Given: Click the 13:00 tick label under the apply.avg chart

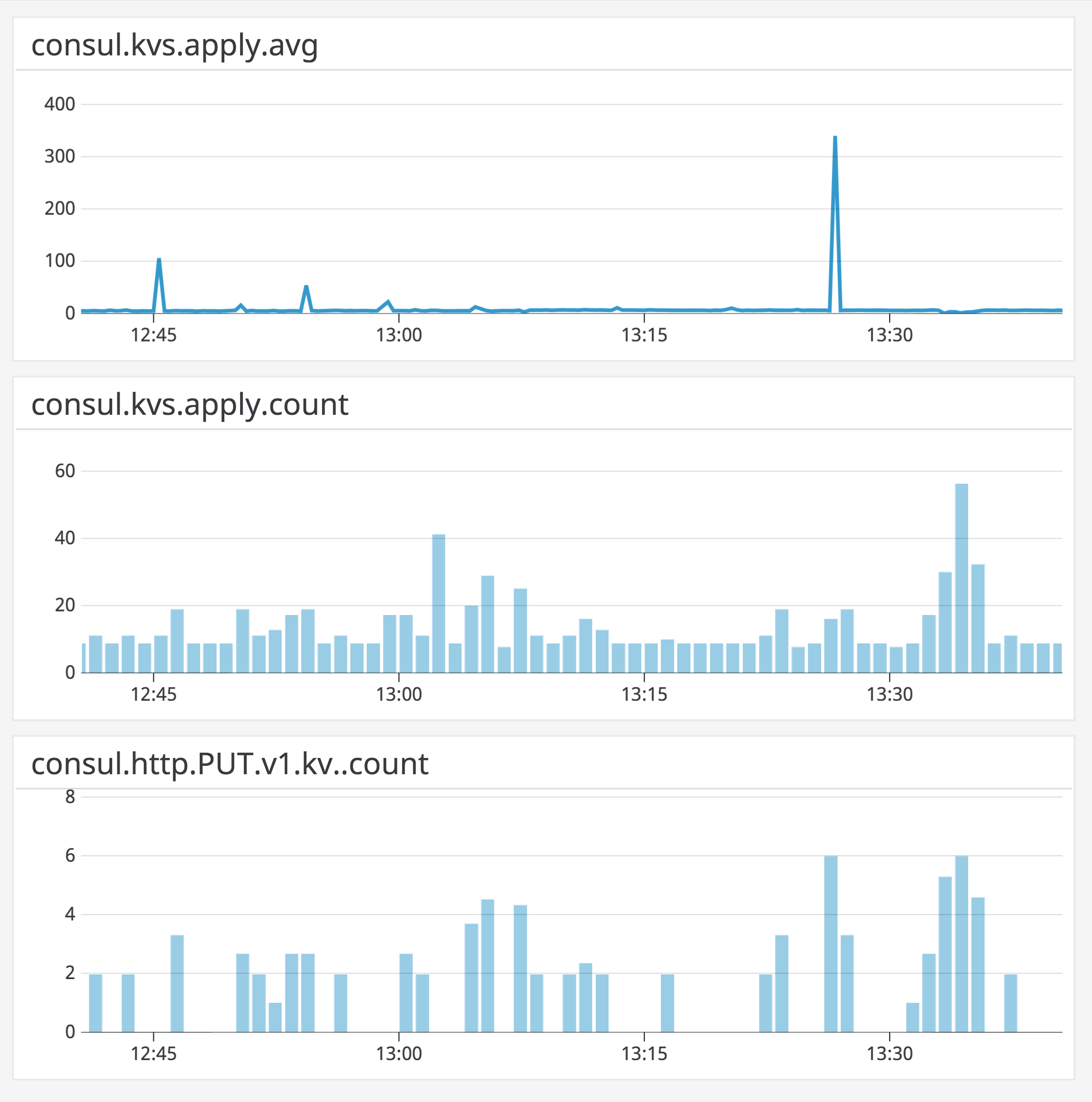Looking at the screenshot, I should [398, 335].
